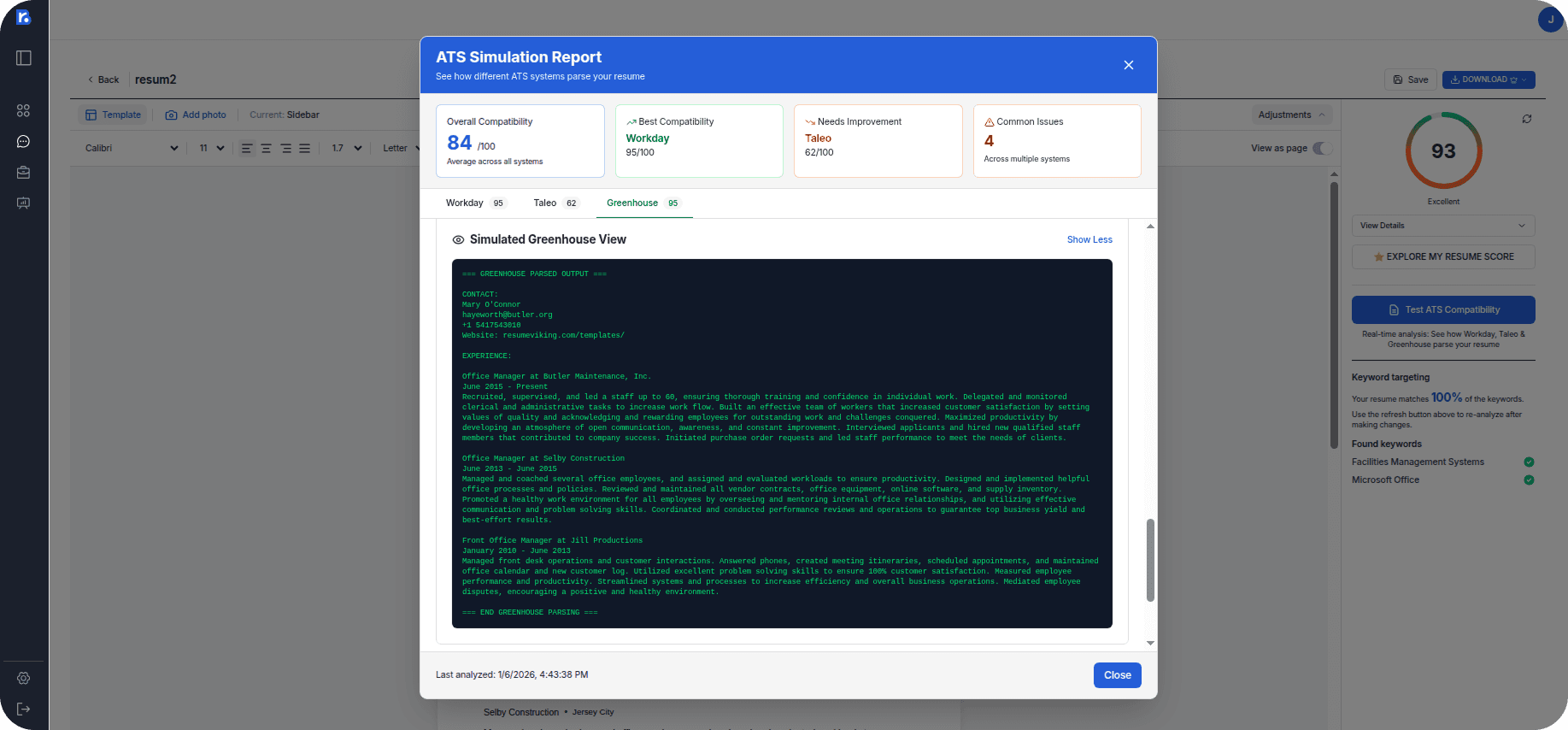Open the DOWNLOAD dropdown button
The image size is (1568, 730).
pyautogui.click(x=1489, y=79)
